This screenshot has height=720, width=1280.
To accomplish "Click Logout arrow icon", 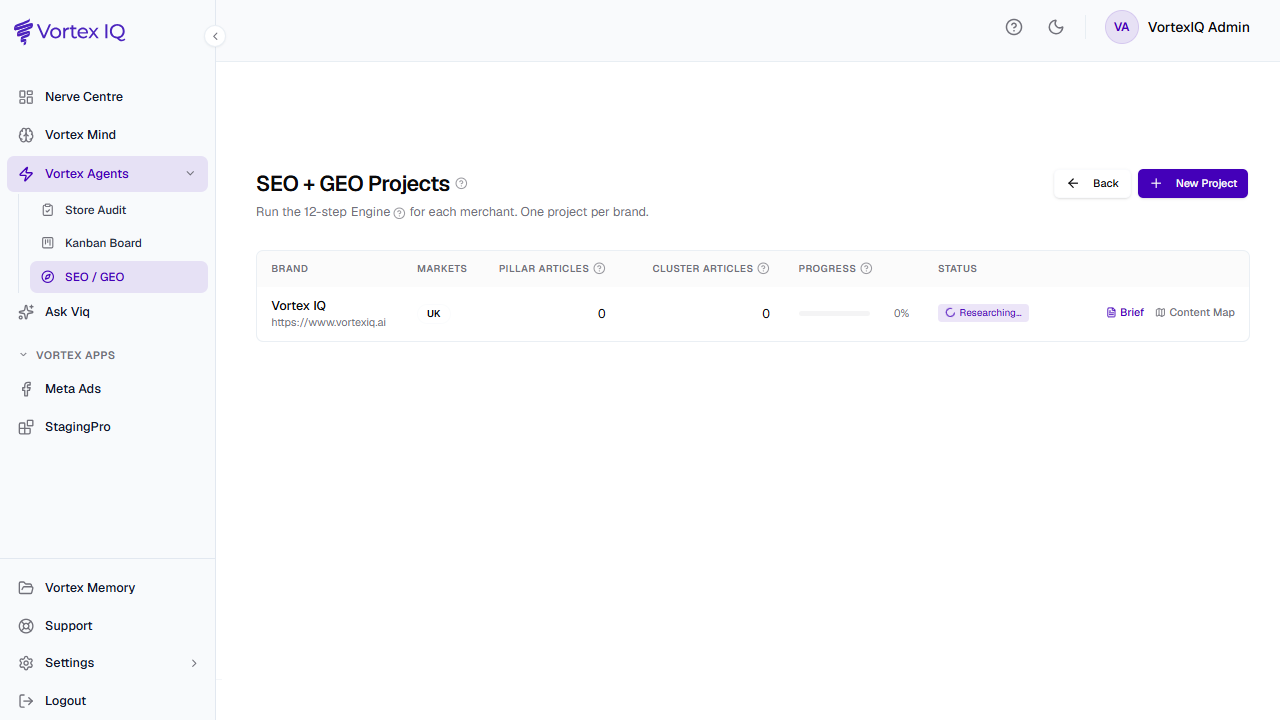I will (x=26, y=701).
